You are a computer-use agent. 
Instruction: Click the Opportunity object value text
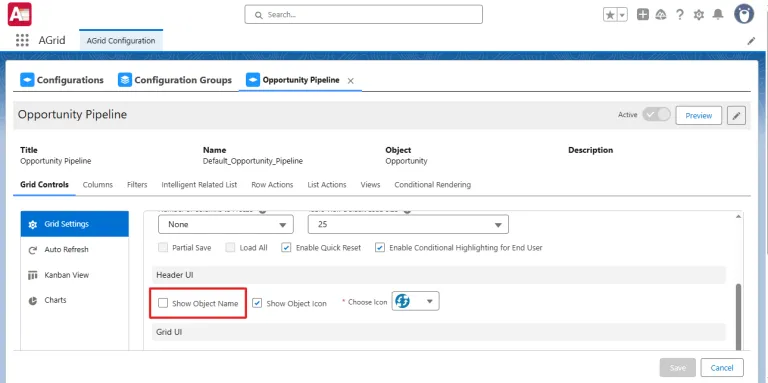(x=407, y=161)
